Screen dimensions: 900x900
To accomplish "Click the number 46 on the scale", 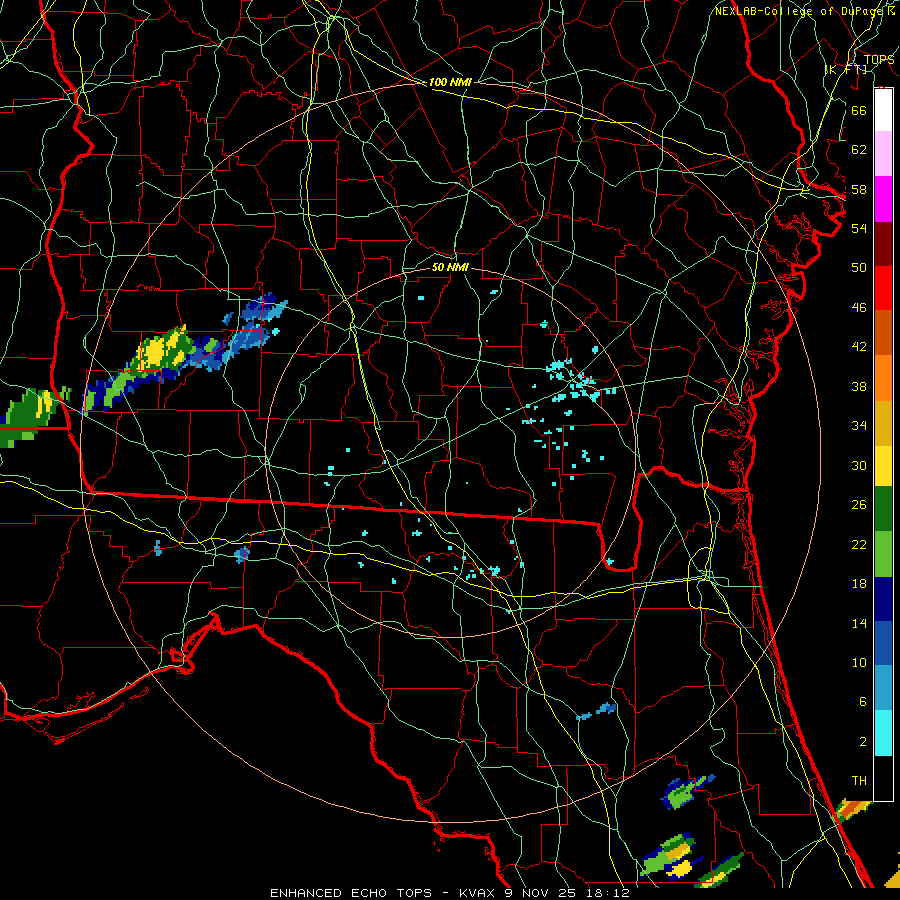I will (859, 308).
